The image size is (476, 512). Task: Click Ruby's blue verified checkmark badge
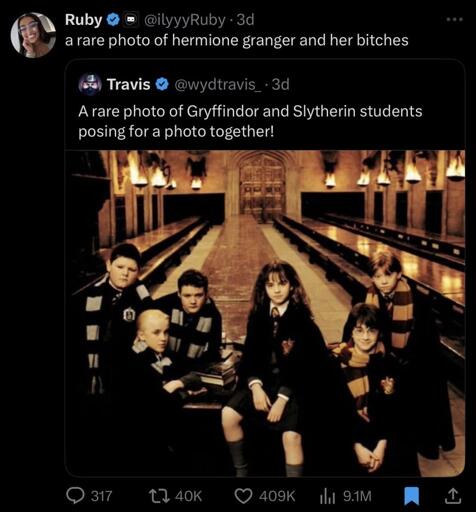(113, 20)
